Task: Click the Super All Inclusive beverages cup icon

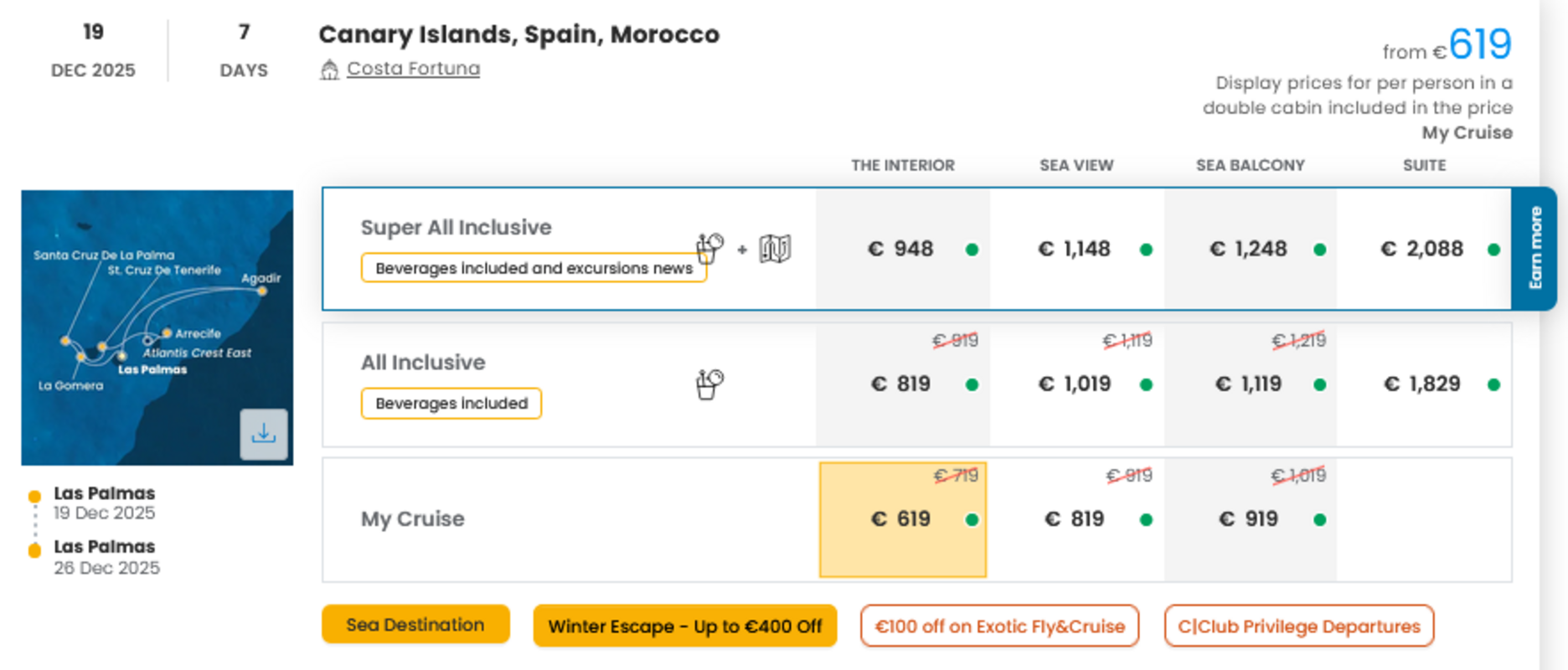Action: pyautogui.click(x=709, y=248)
